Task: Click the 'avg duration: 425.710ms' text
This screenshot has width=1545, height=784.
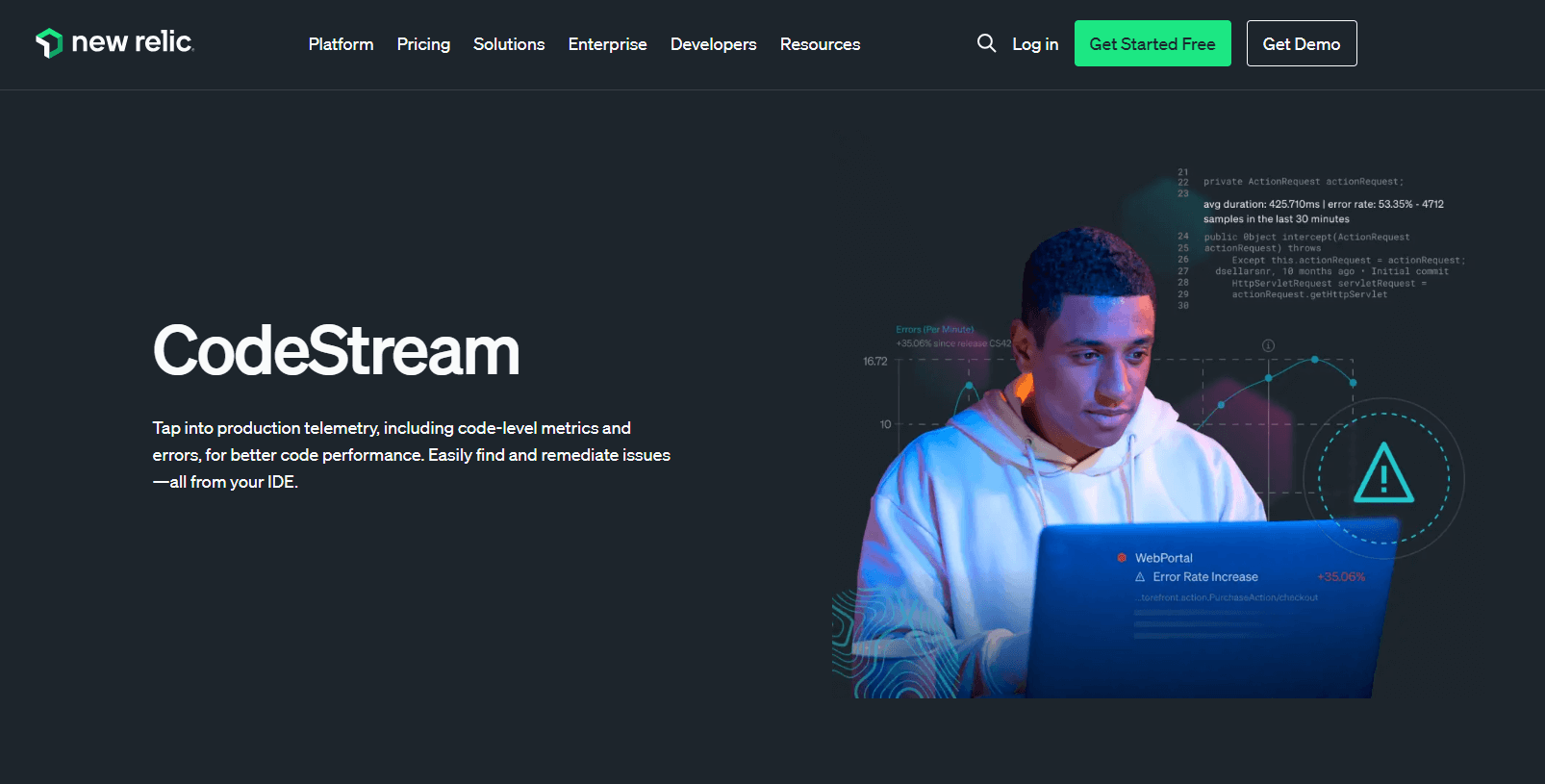Action: click(1261, 204)
